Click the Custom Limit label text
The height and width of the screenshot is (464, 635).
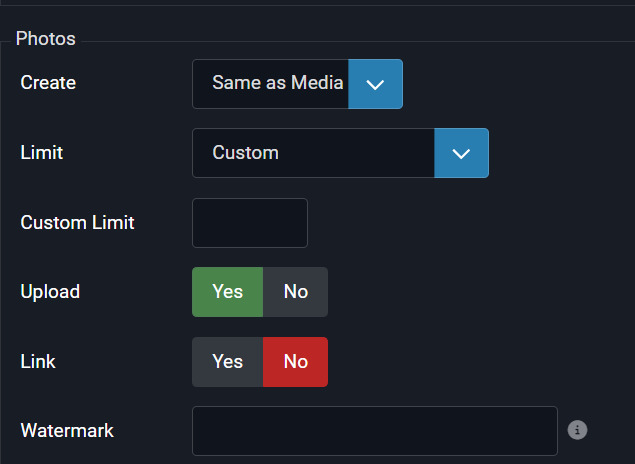click(77, 222)
